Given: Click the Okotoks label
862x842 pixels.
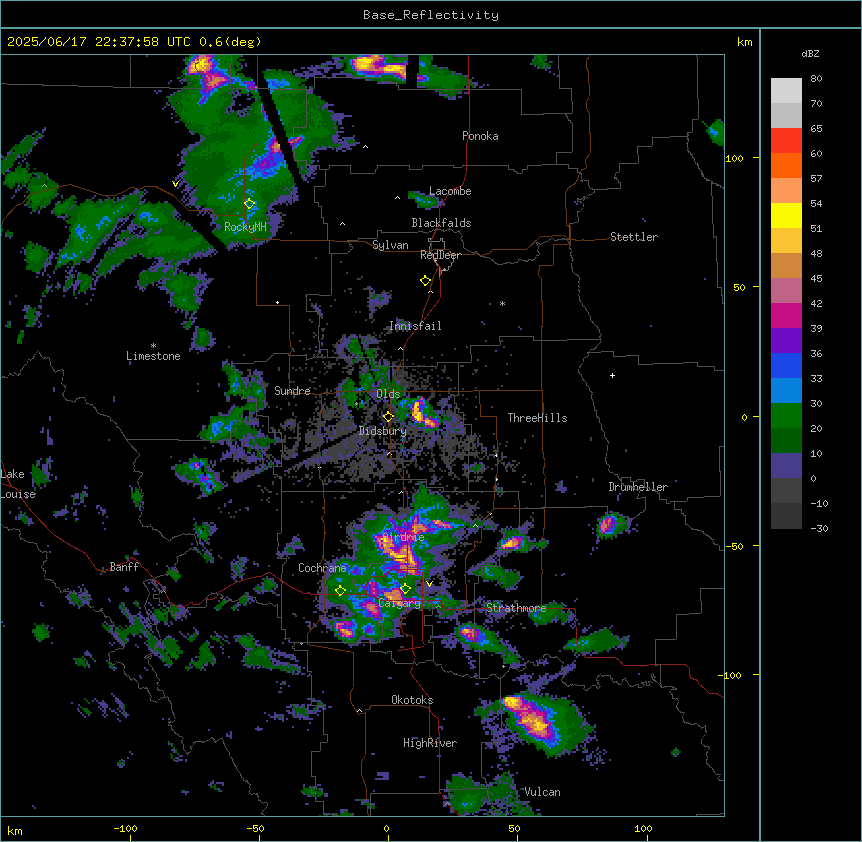Looking at the screenshot, I should (x=412, y=700).
